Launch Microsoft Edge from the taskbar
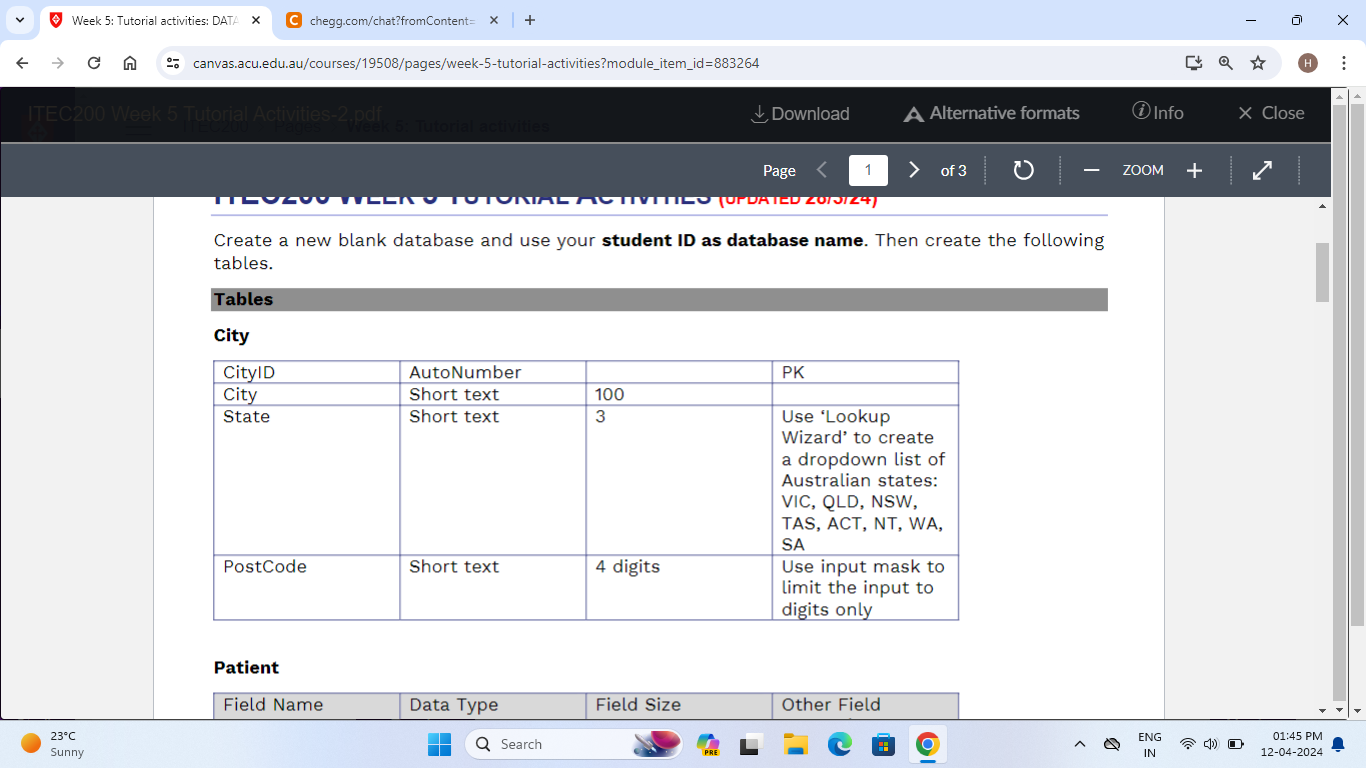1366x768 pixels. click(x=839, y=744)
